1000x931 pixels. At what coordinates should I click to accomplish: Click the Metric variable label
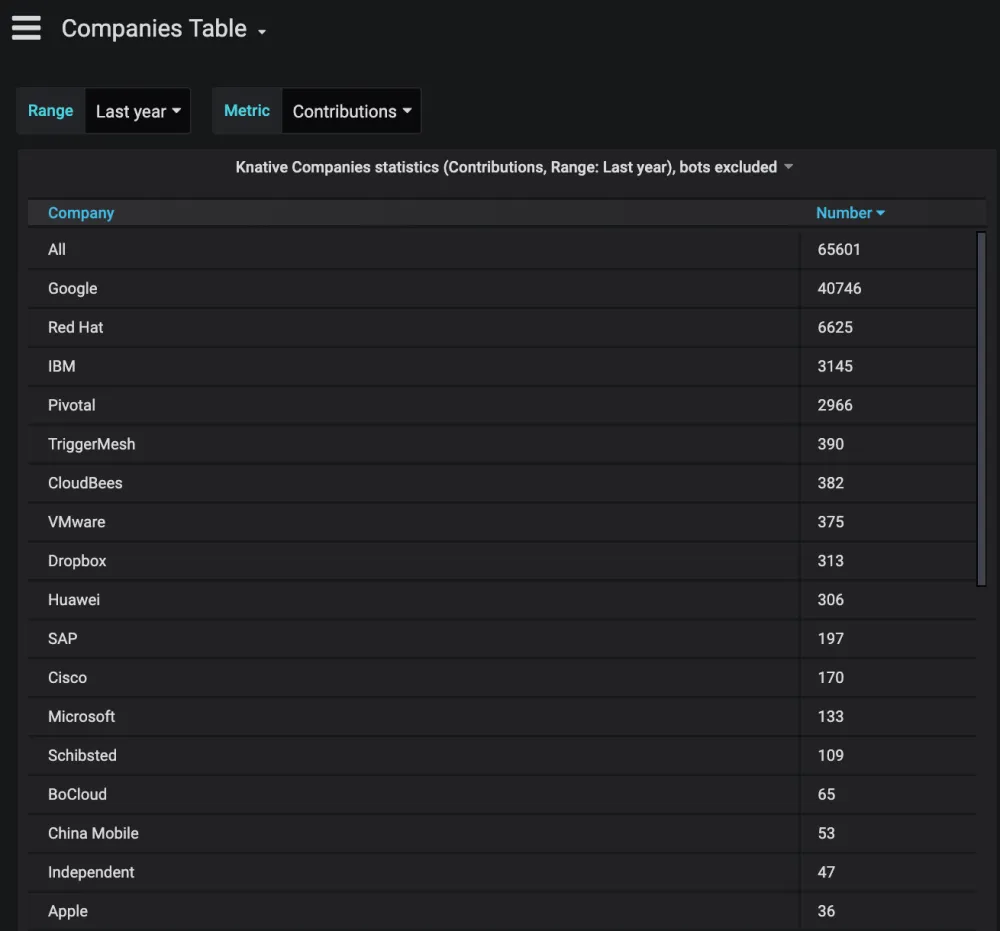[x=247, y=111]
